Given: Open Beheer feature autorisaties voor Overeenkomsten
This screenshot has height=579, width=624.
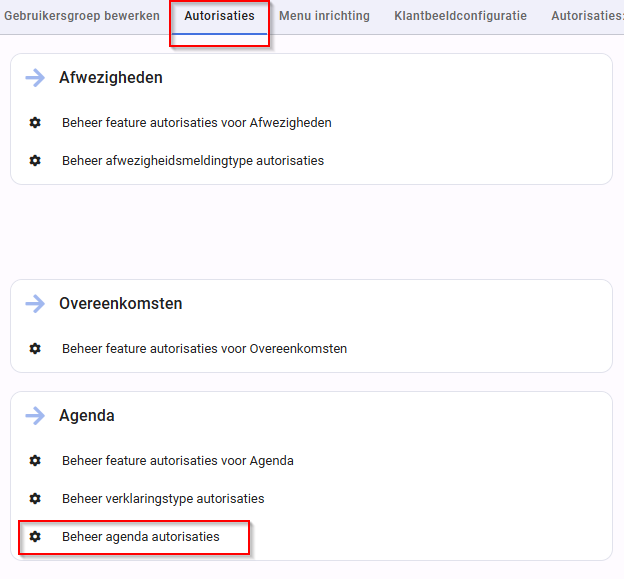Looking at the screenshot, I should point(205,349).
